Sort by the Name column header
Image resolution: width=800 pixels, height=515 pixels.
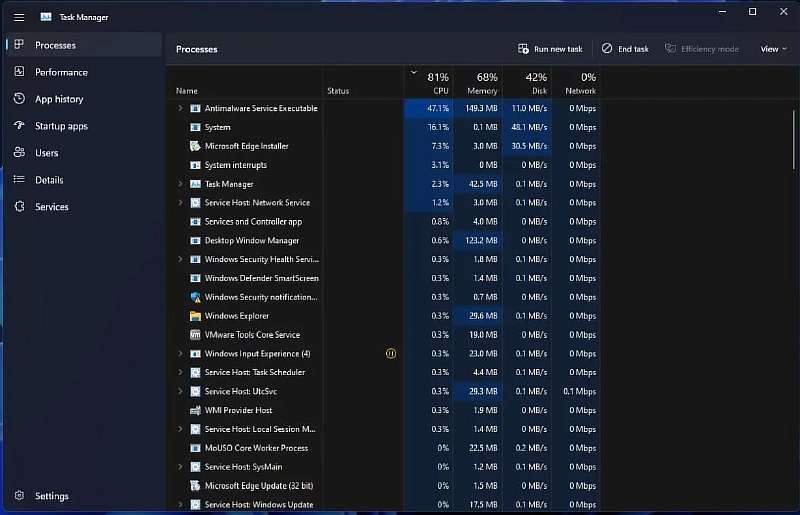[x=245, y=83]
